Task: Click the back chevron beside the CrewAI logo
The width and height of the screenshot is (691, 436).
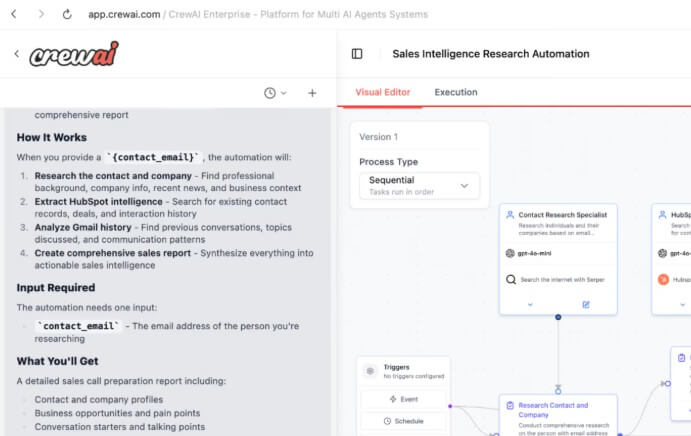Action: (17, 54)
